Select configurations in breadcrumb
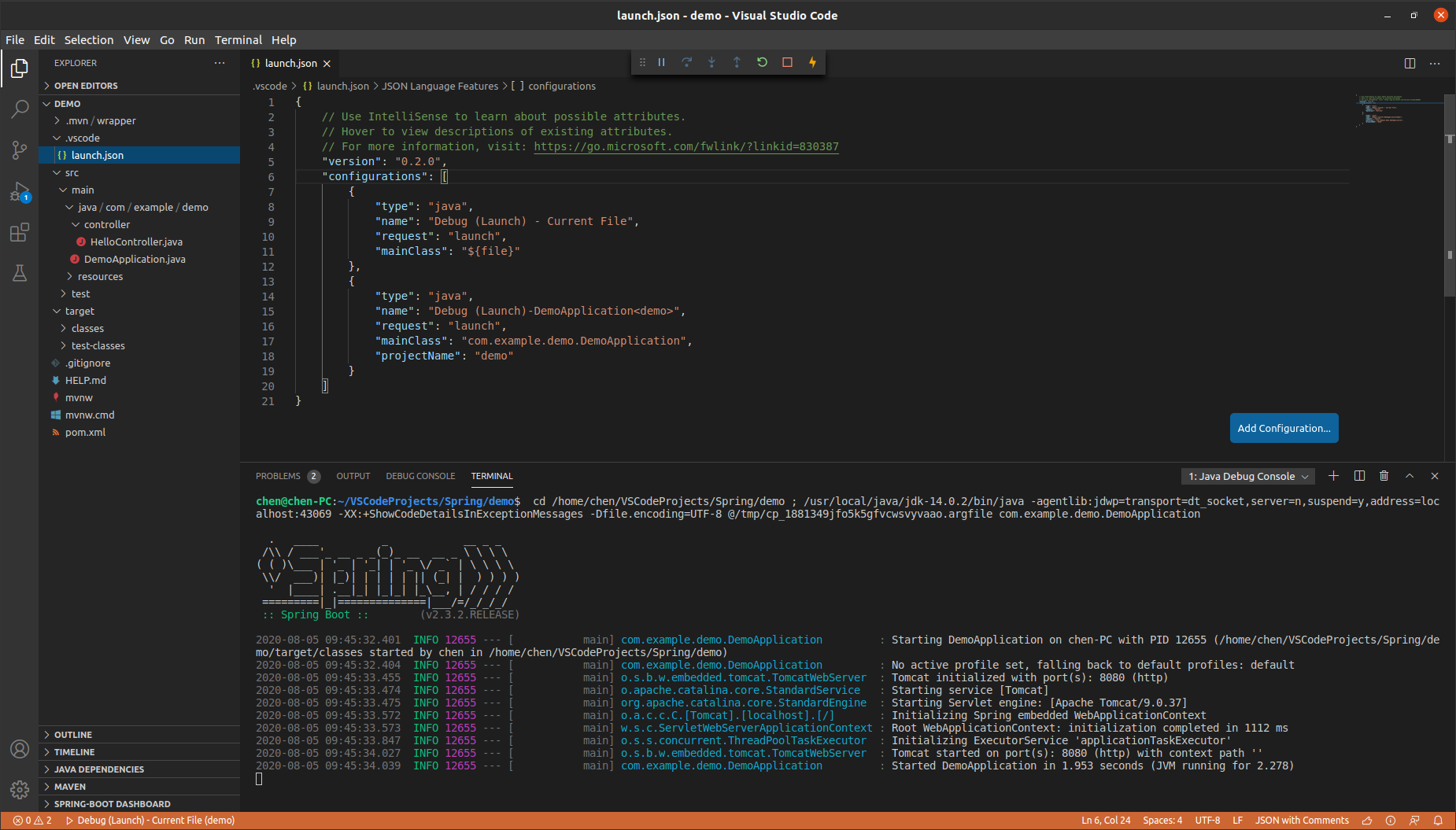Viewport: 1456px width, 830px height. click(x=554, y=87)
